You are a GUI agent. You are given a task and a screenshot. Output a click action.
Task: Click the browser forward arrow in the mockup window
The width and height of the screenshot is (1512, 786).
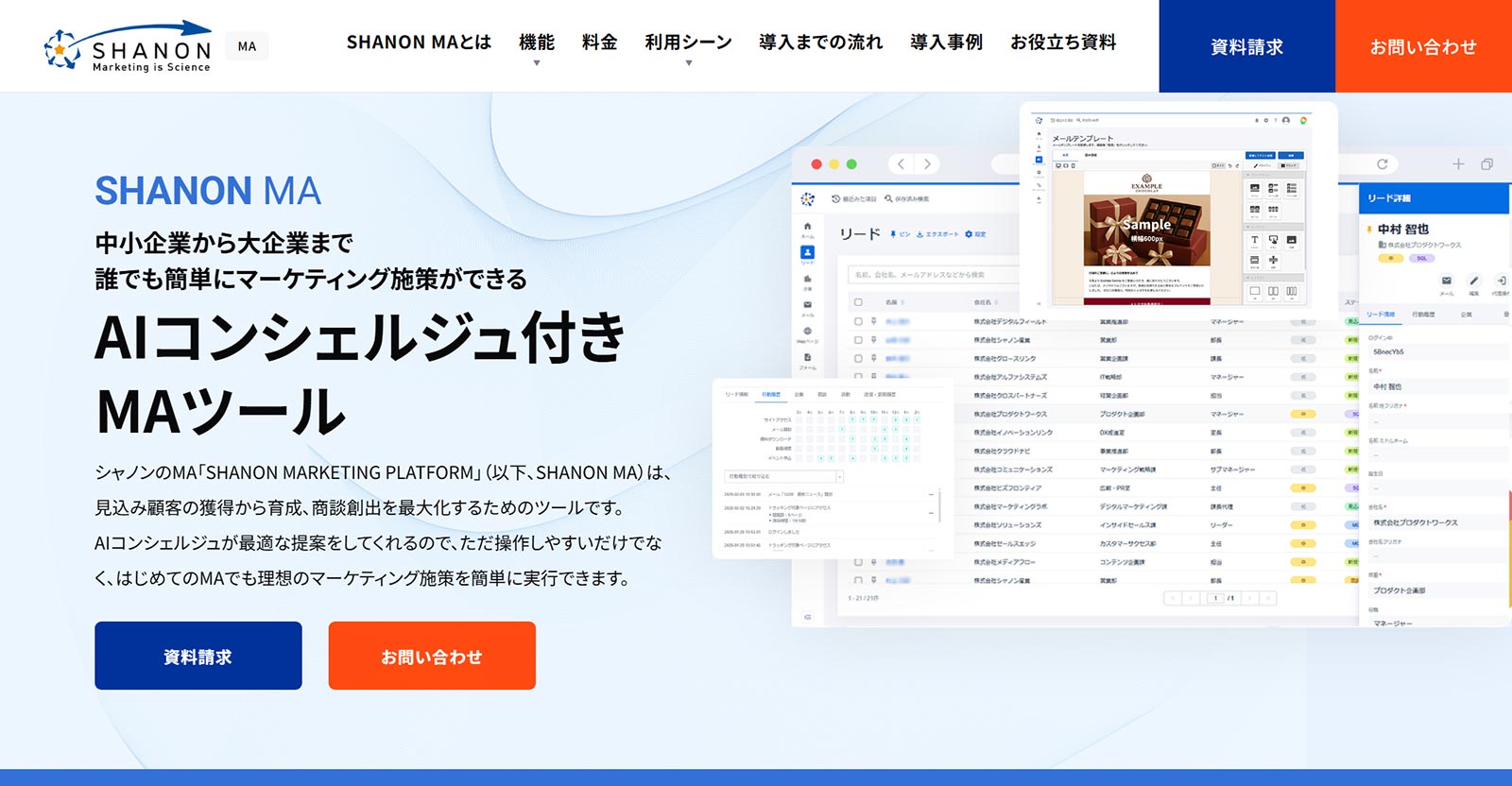(x=927, y=164)
